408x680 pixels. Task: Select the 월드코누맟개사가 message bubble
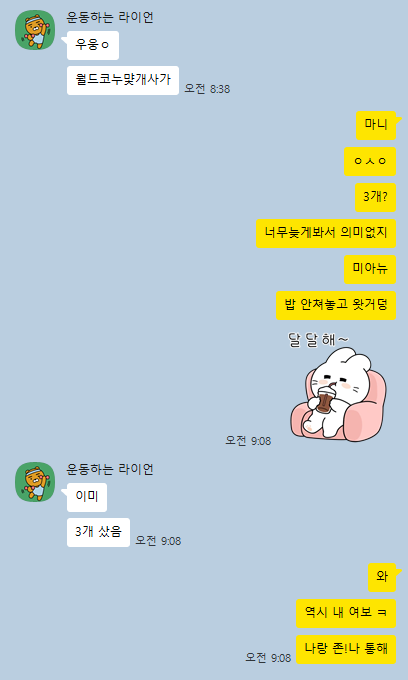(123, 80)
